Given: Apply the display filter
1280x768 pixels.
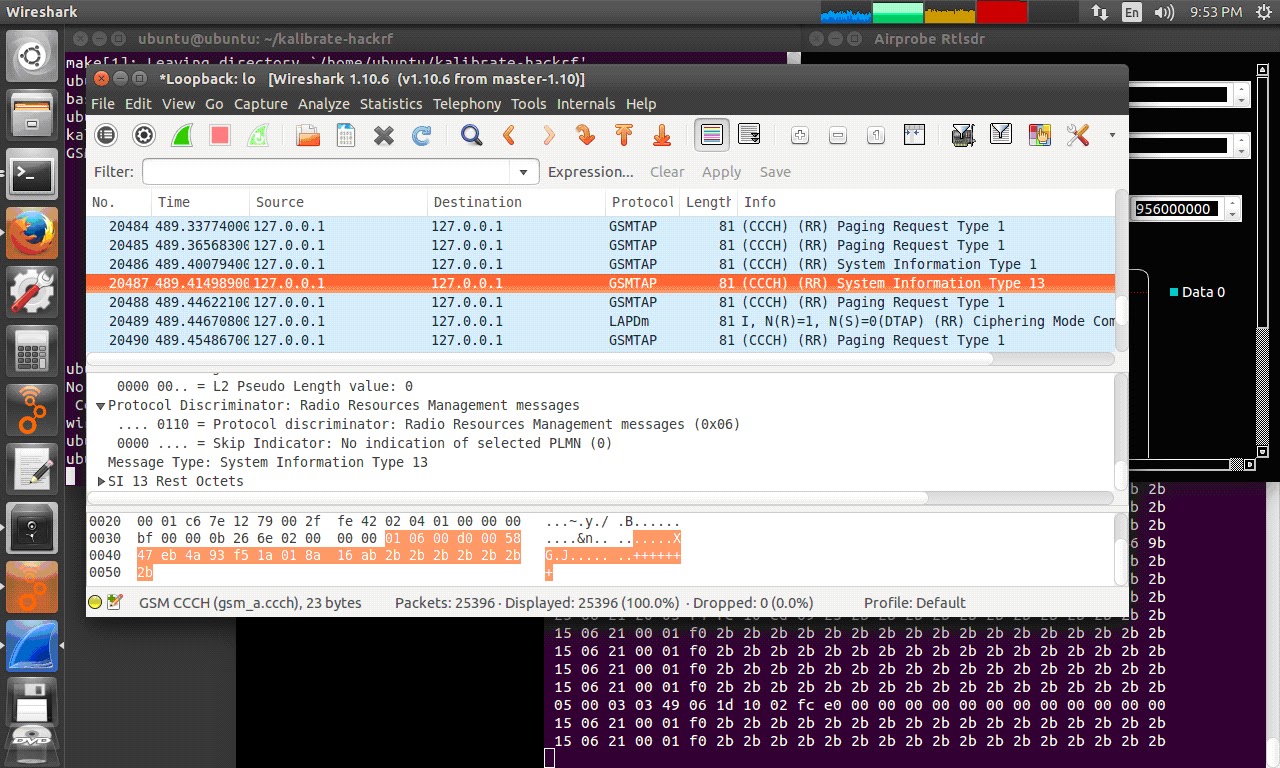Looking at the screenshot, I should [722, 172].
